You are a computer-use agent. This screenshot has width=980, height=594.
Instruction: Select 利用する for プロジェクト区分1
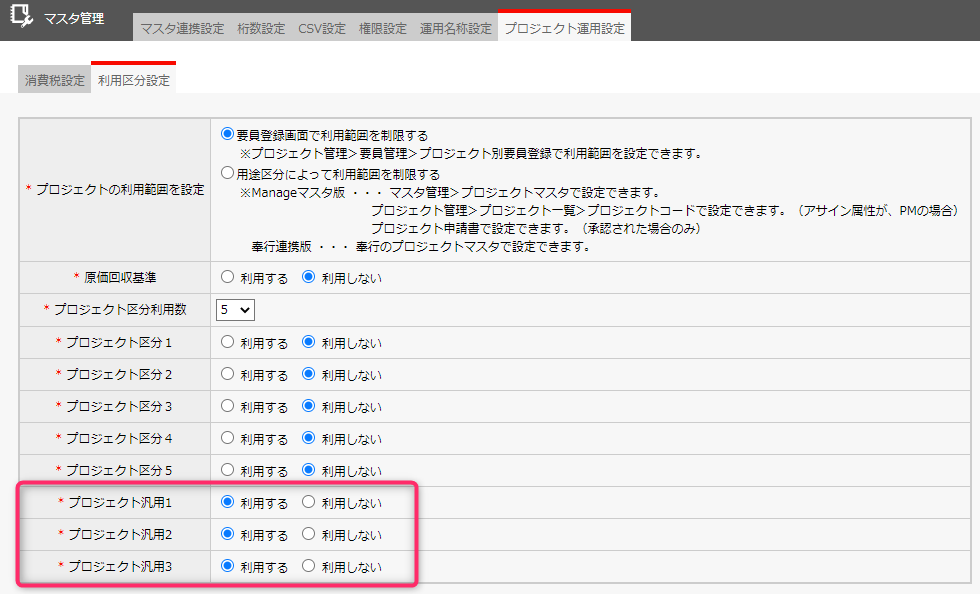point(227,342)
